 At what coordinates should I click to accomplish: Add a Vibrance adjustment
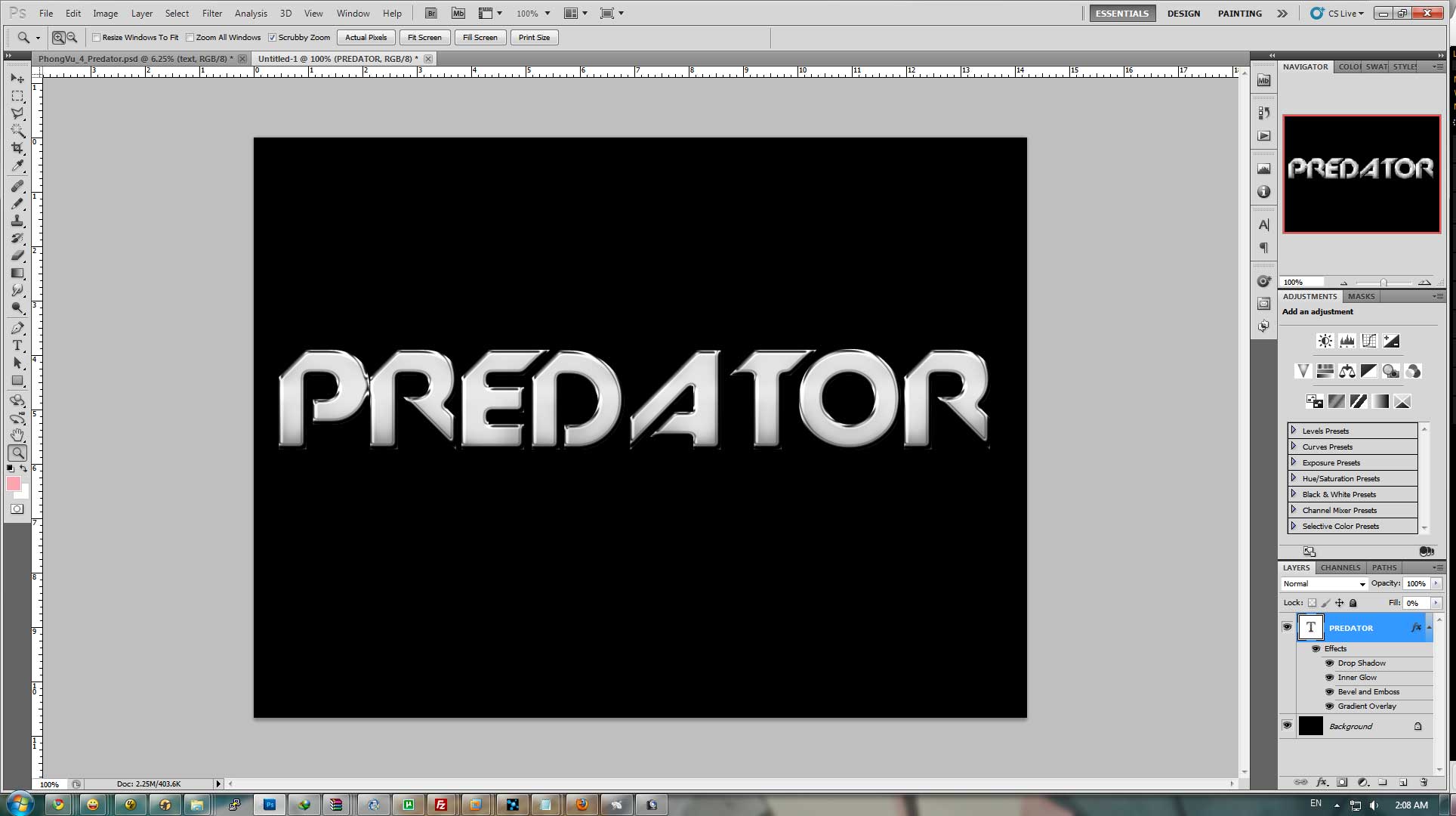[1303, 371]
